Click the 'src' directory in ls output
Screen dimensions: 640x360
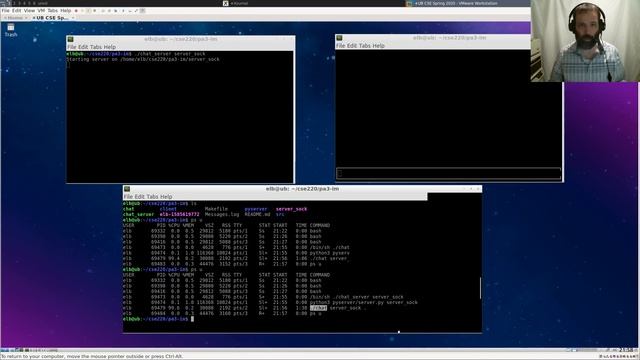pyautogui.click(x=280, y=214)
